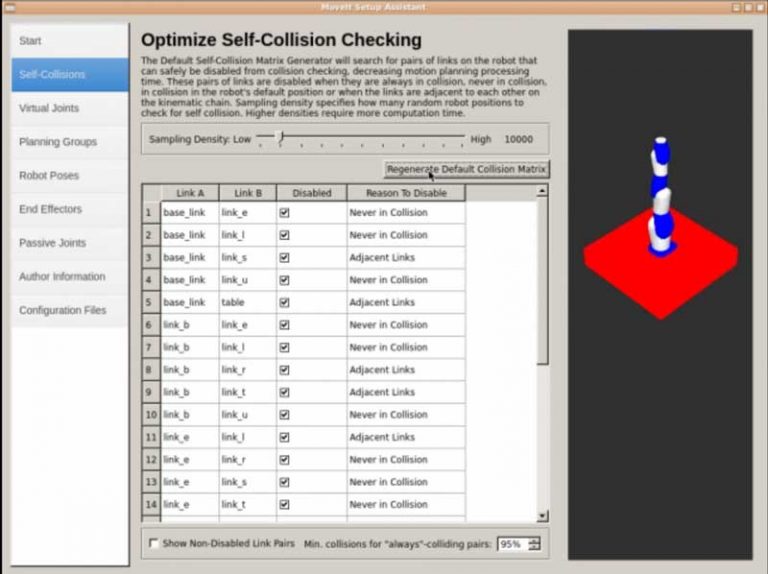Image resolution: width=768 pixels, height=574 pixels.
Task: Open the Configuration Files page
Action: 70,311
